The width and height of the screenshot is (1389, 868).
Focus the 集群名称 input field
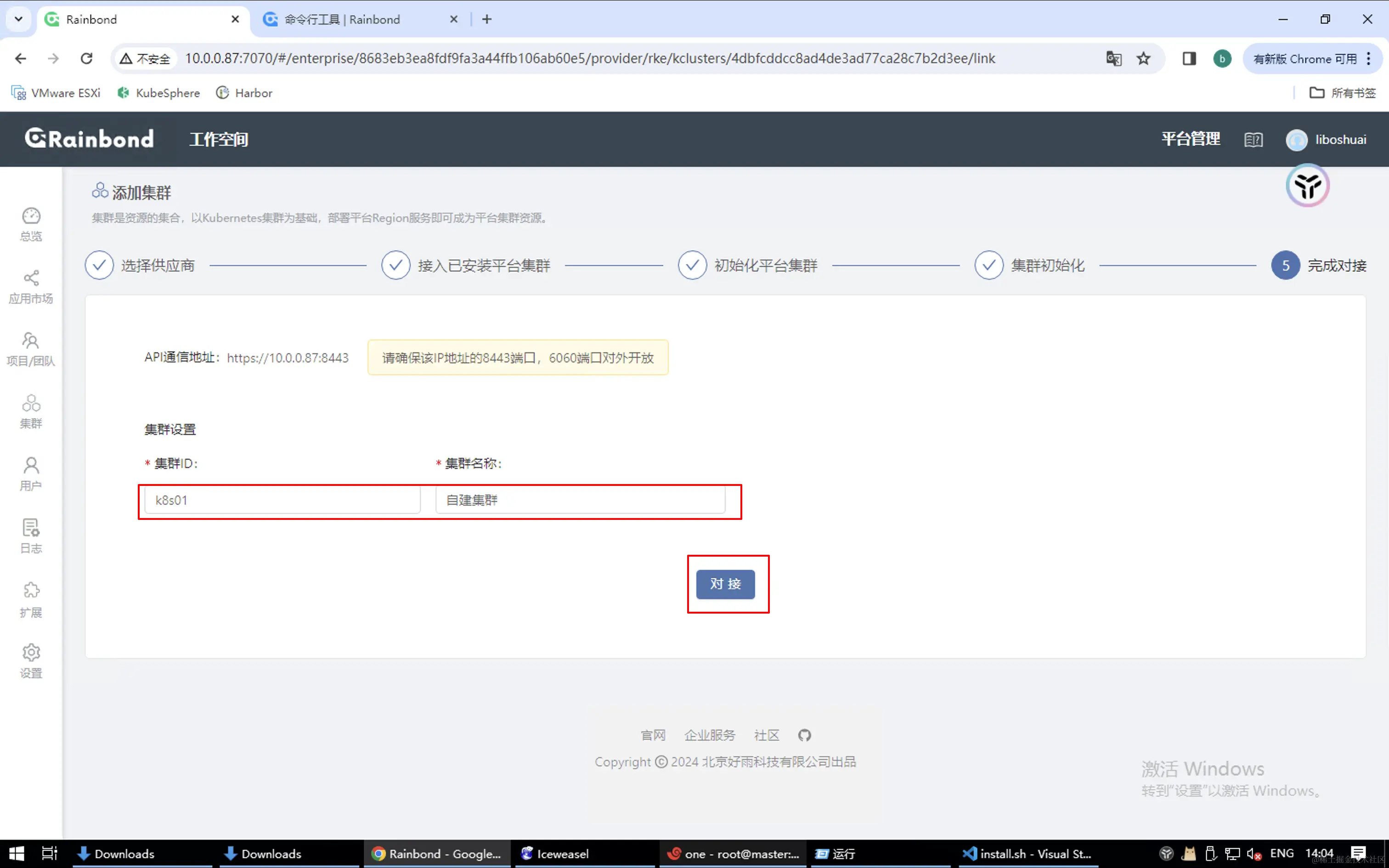pyautogui.click(x=580, y=500)
